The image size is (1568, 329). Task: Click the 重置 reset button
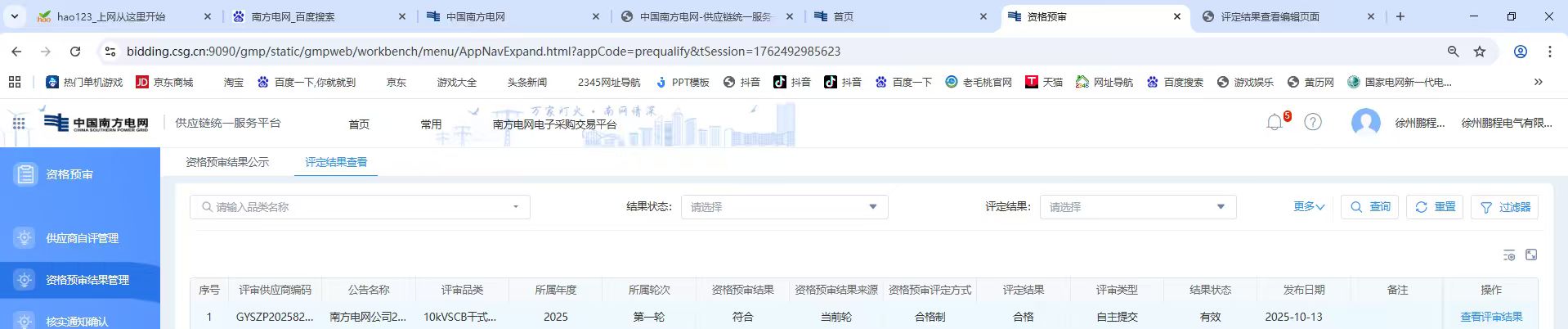(1435, 207)
